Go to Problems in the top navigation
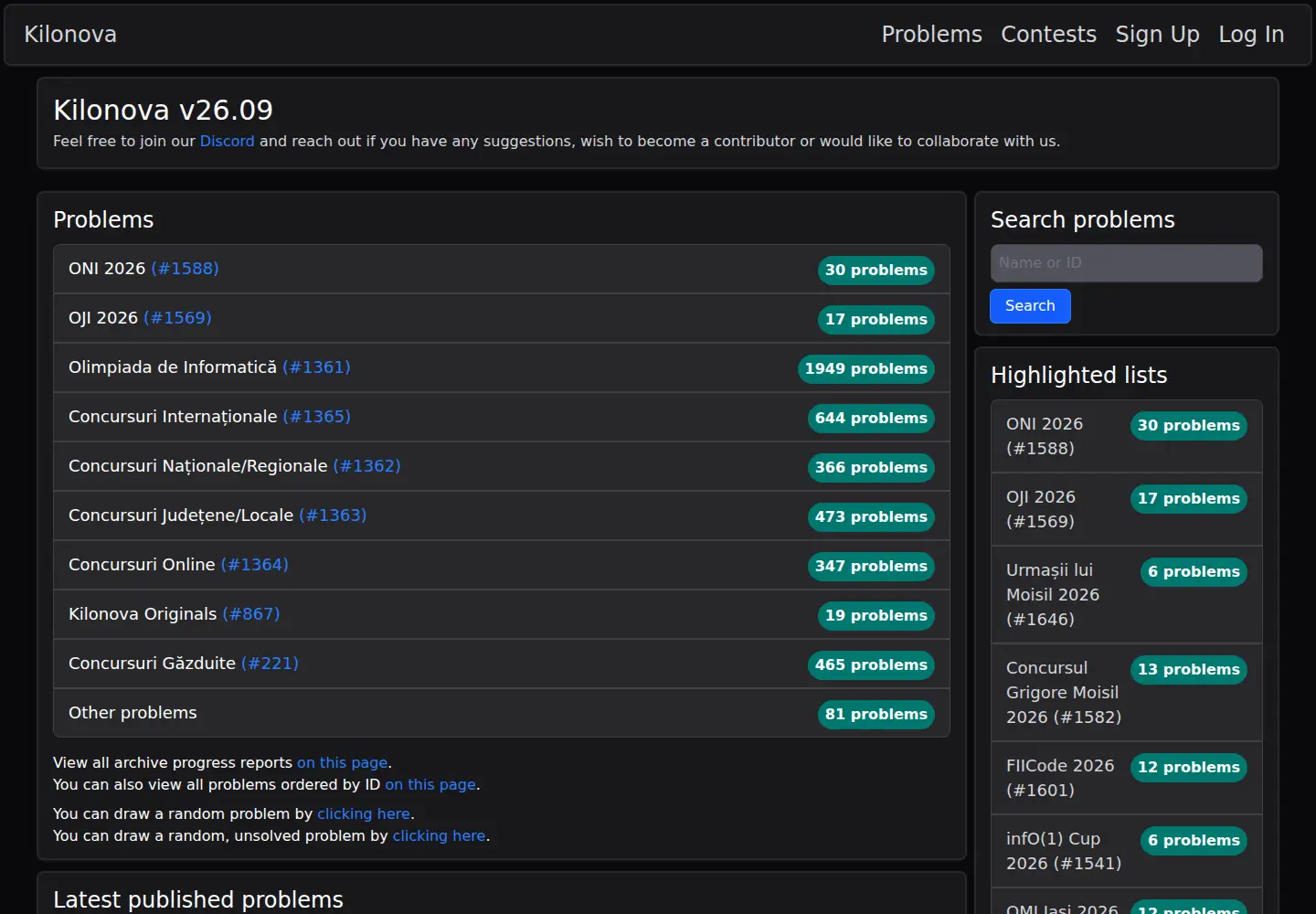The width and height of the screenshot is (1316, 914). pos(931,35)
